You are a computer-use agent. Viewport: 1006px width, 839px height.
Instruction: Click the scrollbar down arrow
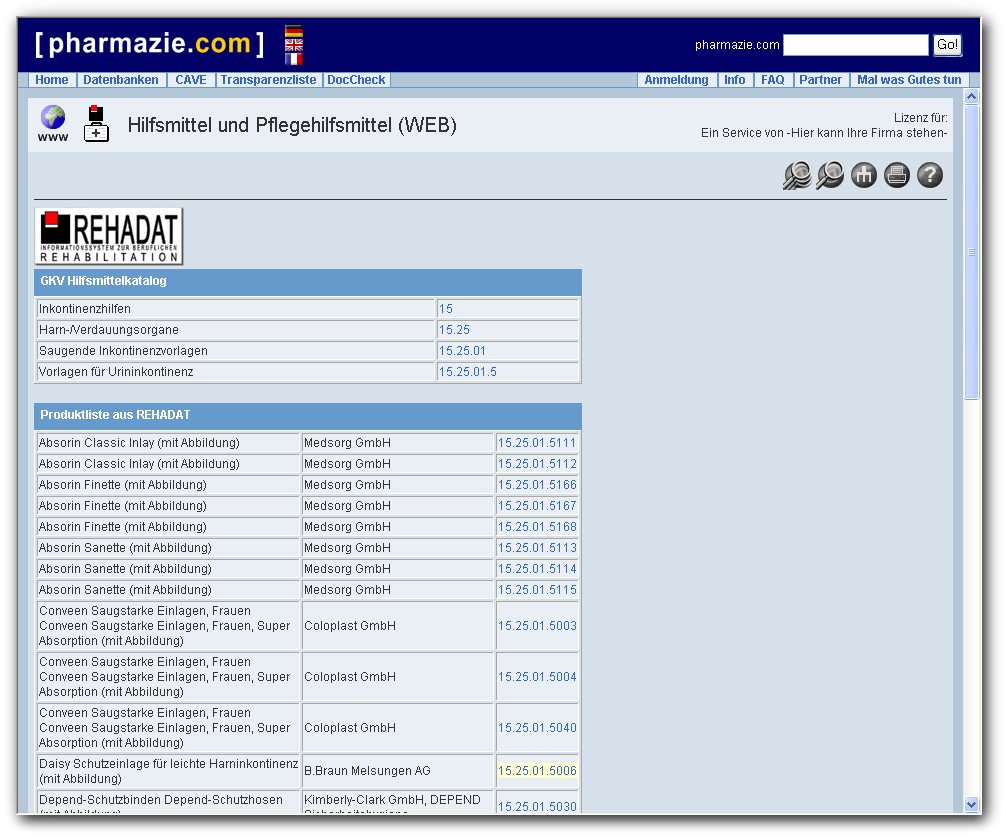[x=971, y=804]
